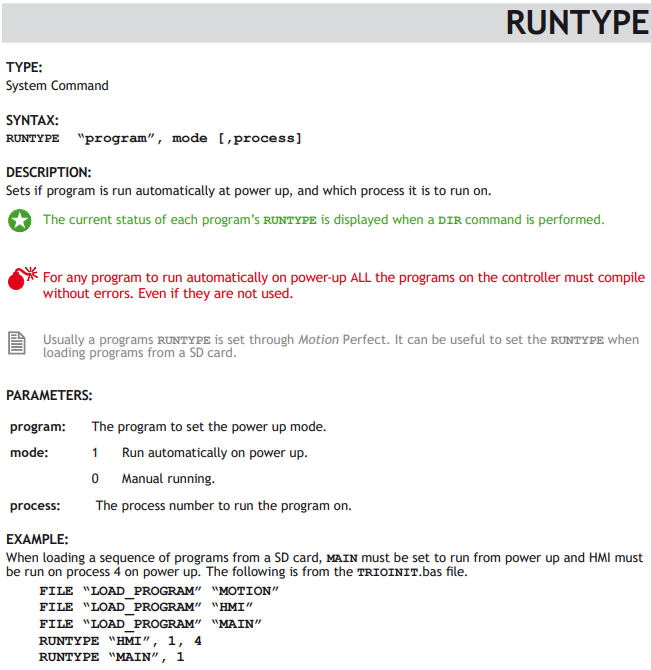Click the FILE "LOAD_PROGRAM" "MOTION" code line
The width and height of the screenshot is (651, 670).
[159, 591]
